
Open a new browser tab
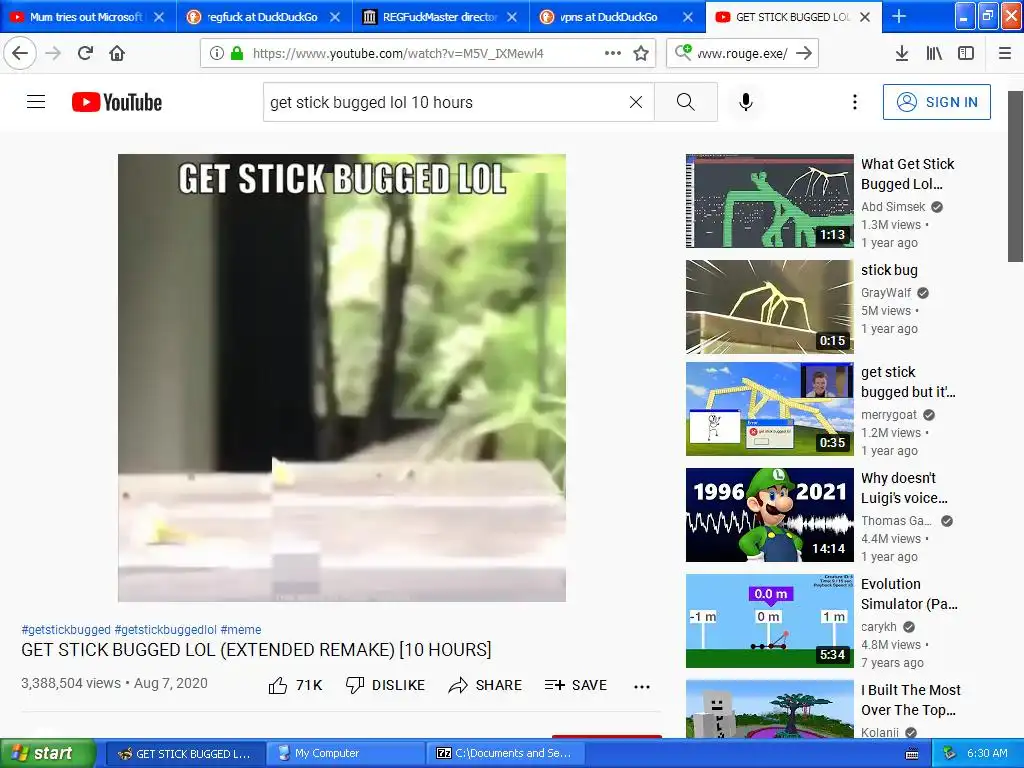click(899, 17)
